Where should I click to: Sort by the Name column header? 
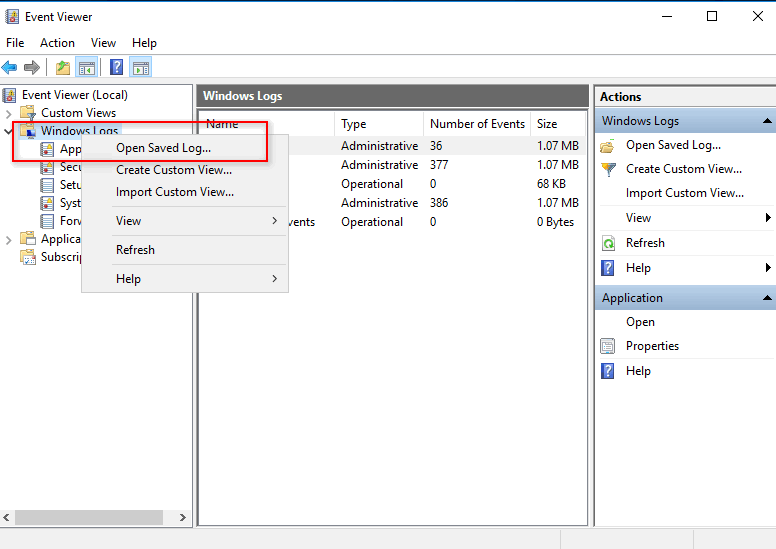pos(267,124)
